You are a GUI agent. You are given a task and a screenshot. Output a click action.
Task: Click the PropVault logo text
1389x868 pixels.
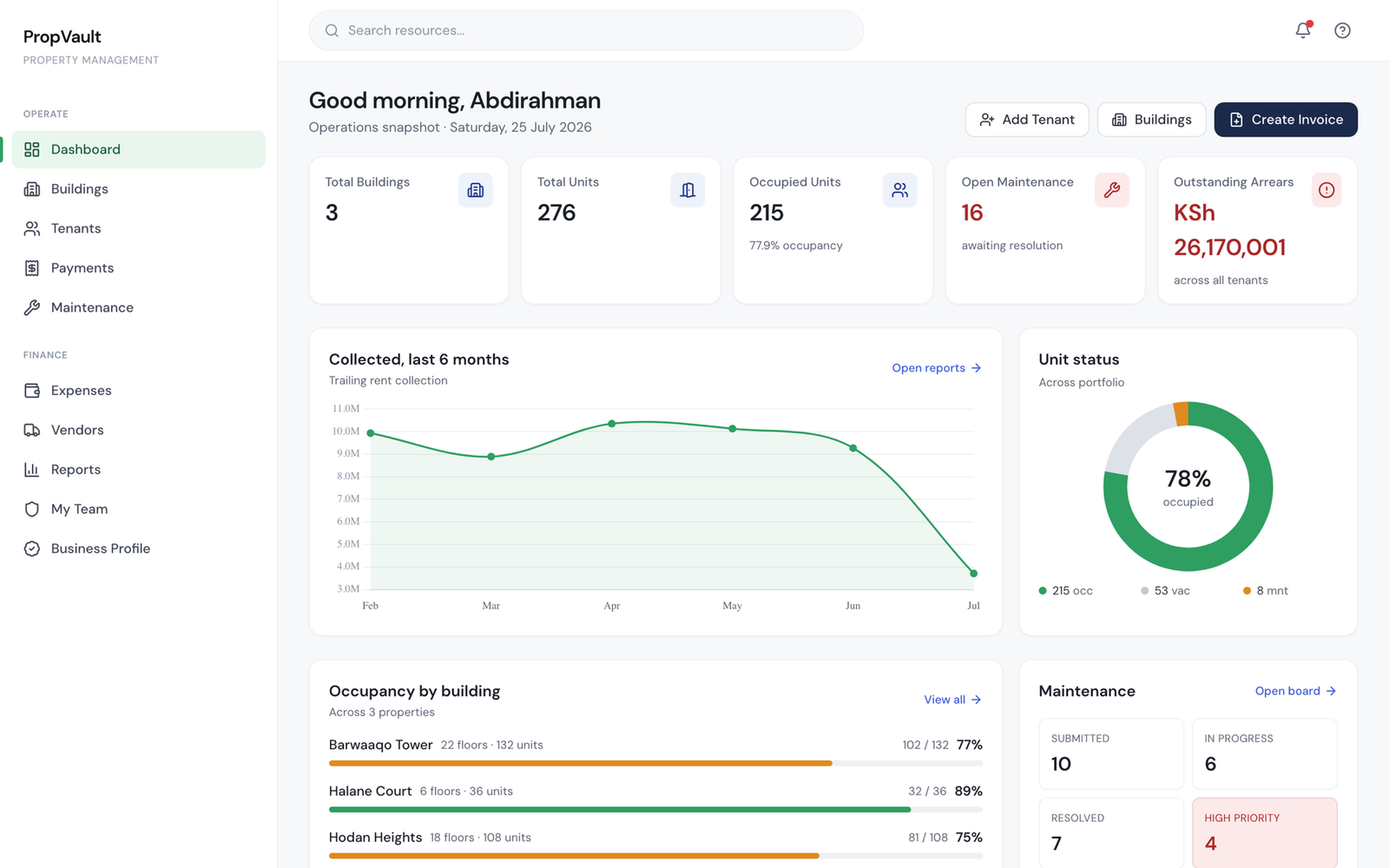[x=63, y=36]
